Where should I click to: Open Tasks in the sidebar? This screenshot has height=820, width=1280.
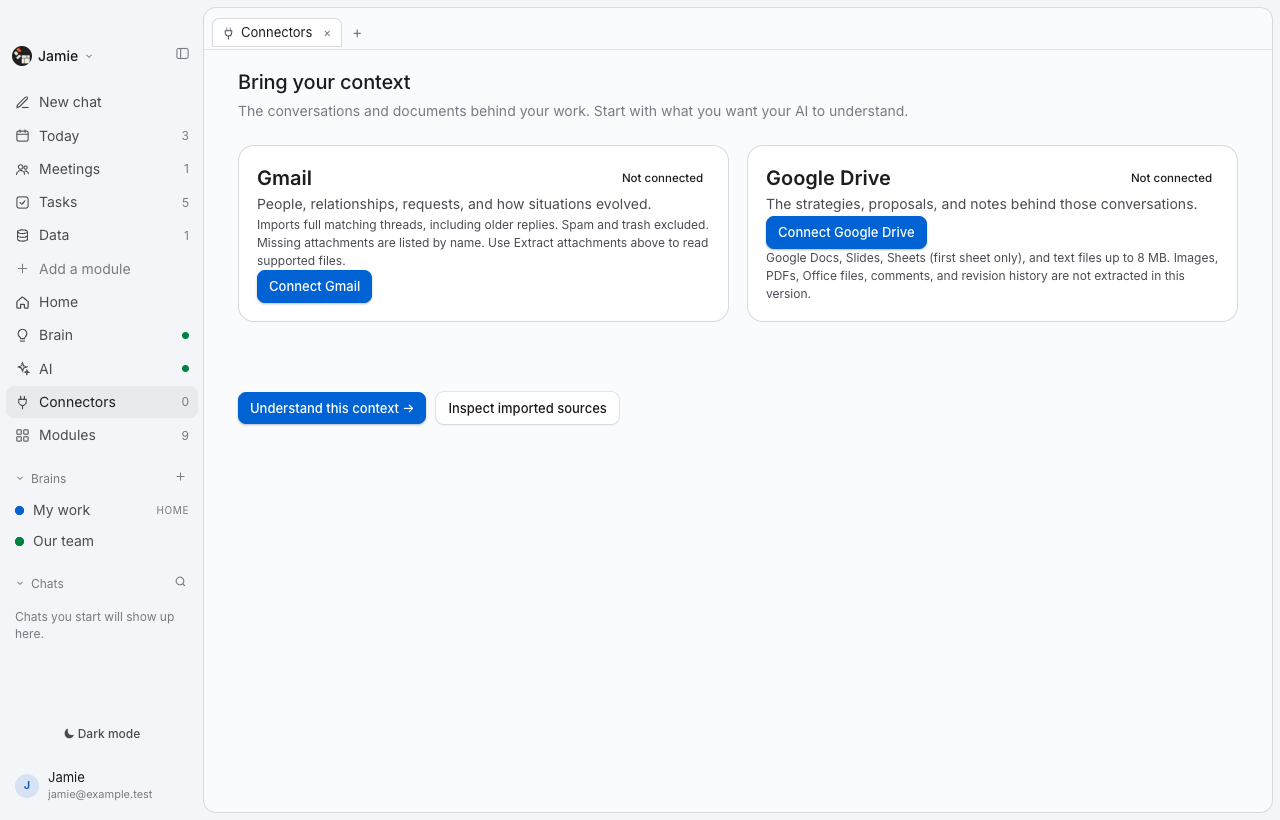coord(102,202)
